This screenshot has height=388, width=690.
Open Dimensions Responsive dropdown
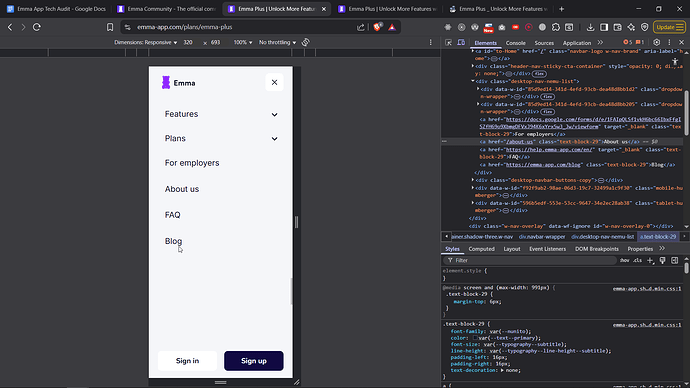[146, 42]
